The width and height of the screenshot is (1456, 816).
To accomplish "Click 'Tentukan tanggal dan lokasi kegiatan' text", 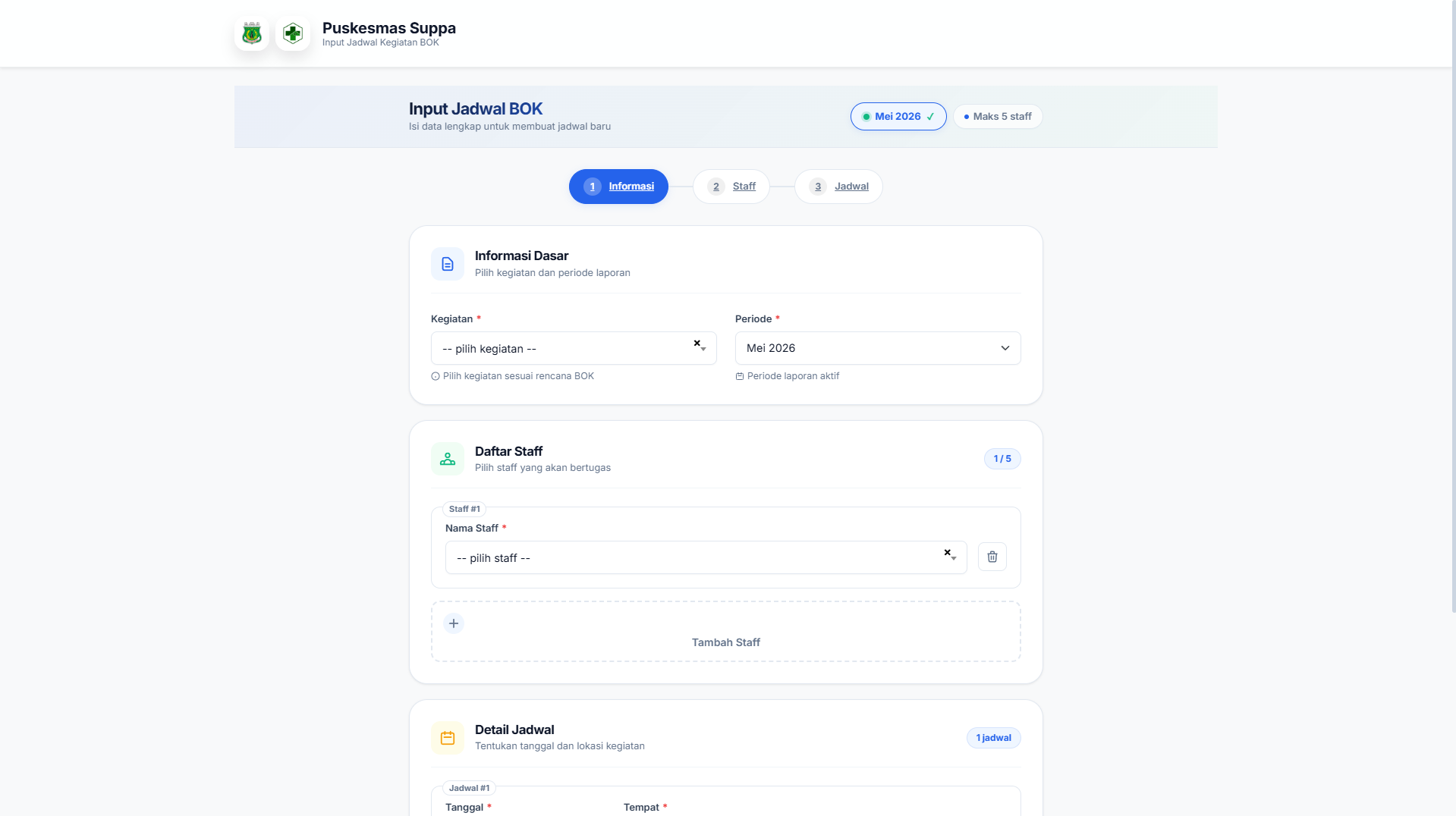I will coord(560,746).
